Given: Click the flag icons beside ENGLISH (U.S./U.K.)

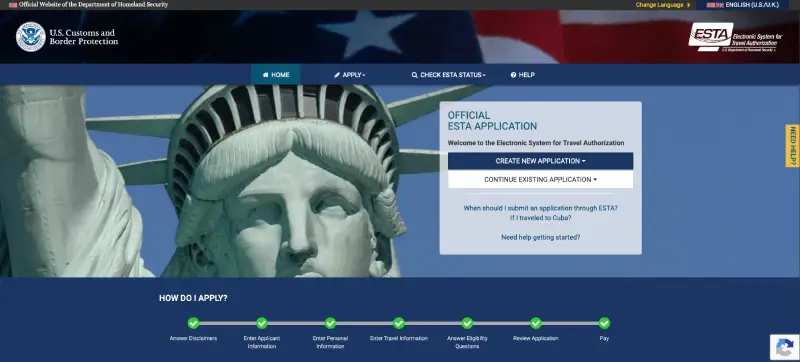Looking at the screenshot, I should coord(715,5).
